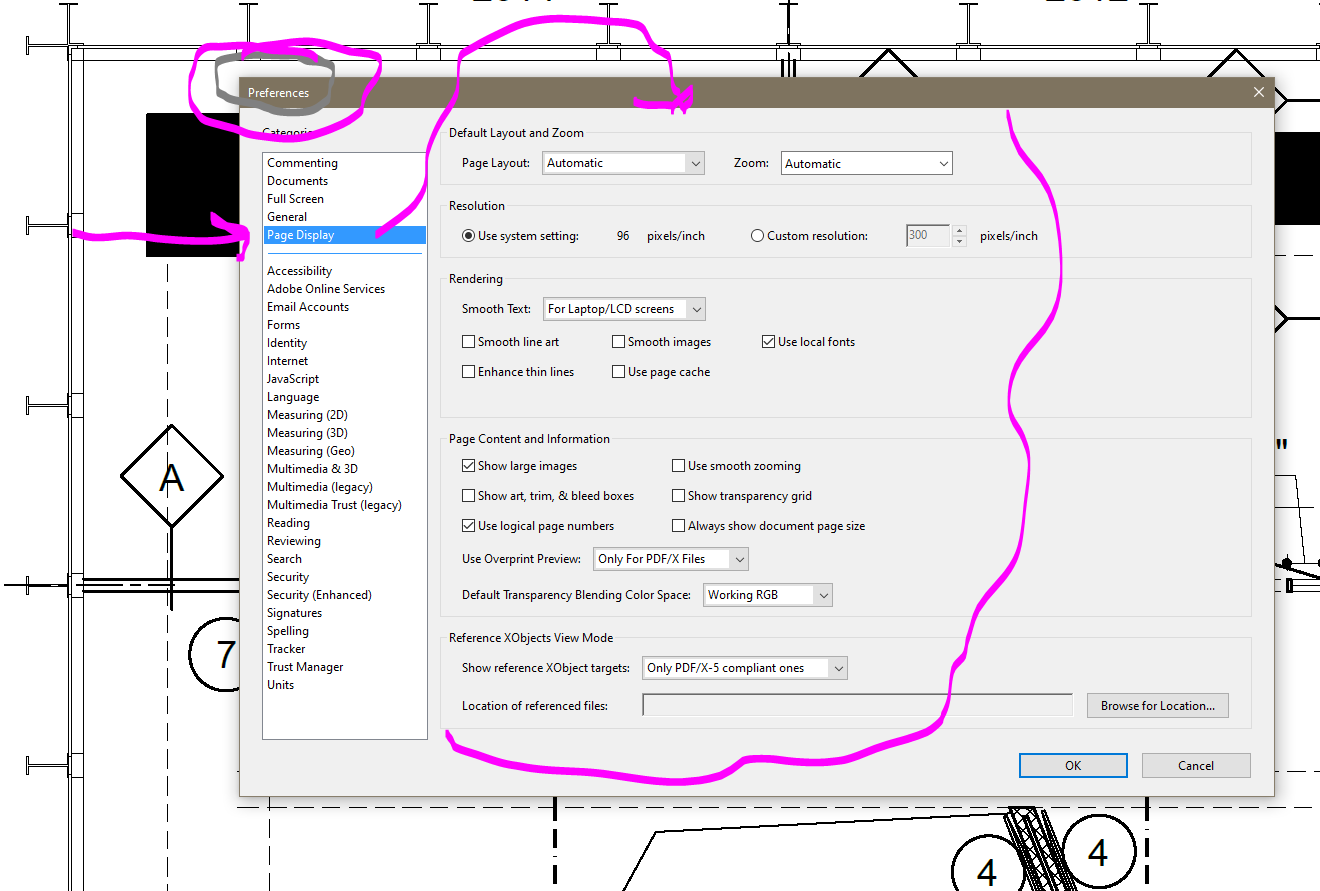Open the Measuring (3D) category
The image size is (1320, 891).
click(x=307, y=432)
